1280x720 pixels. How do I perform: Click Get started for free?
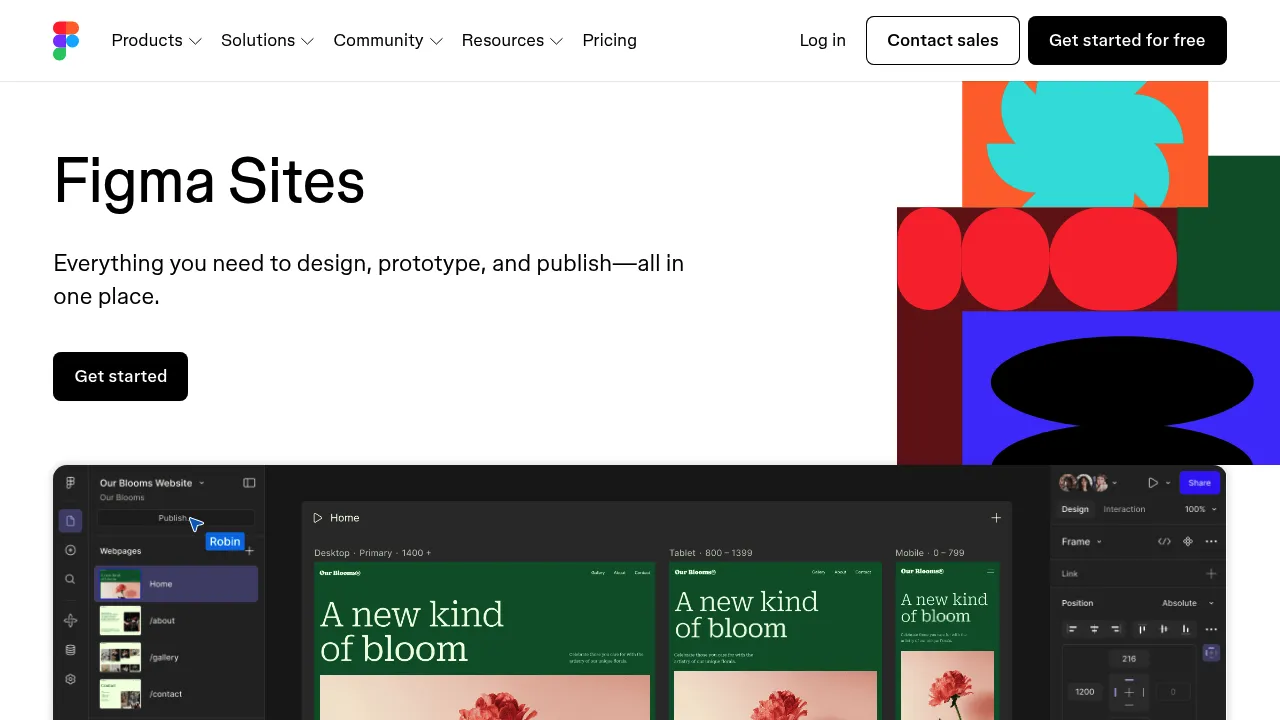coord(1127,40)
